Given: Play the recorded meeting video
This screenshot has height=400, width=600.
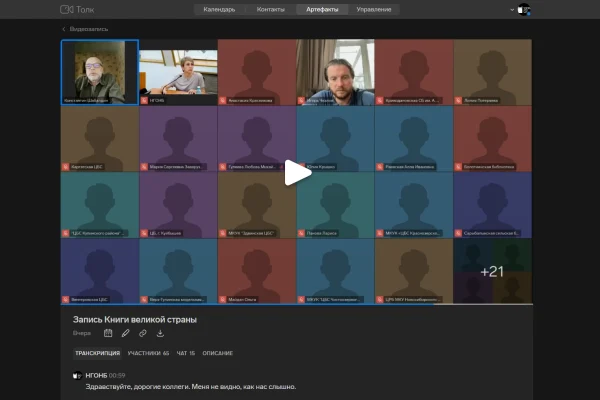Looking at the screenshot, I should 297,172.
